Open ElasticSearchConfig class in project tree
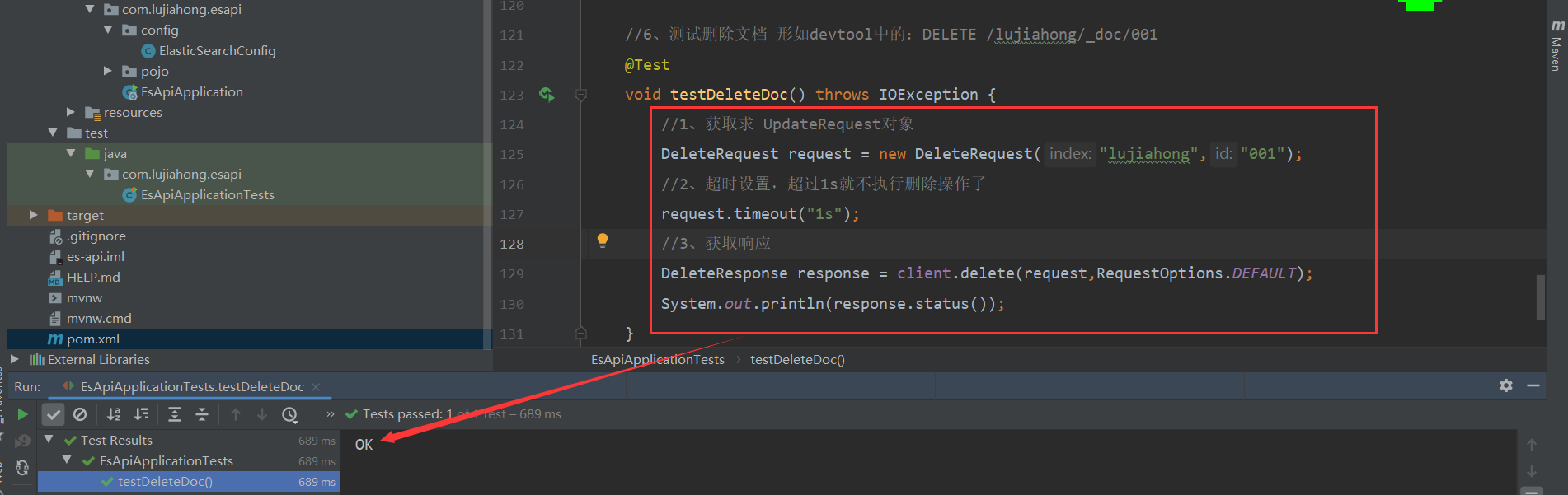Viewport: 1568px width, 495px height. tap(217, 51)
